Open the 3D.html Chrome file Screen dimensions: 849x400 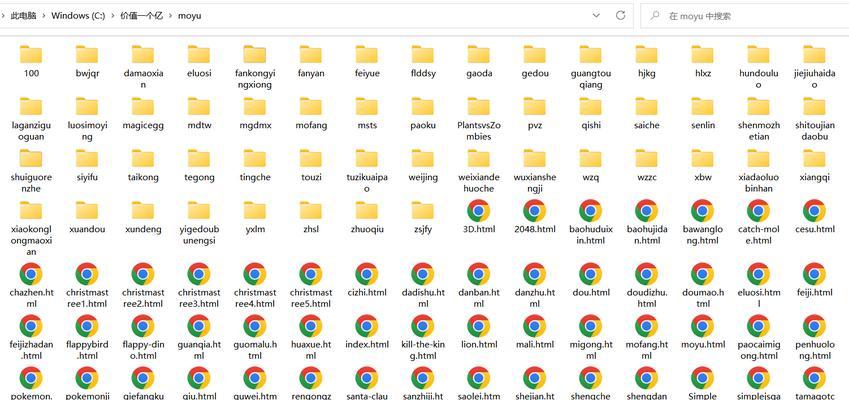point(479,211)
